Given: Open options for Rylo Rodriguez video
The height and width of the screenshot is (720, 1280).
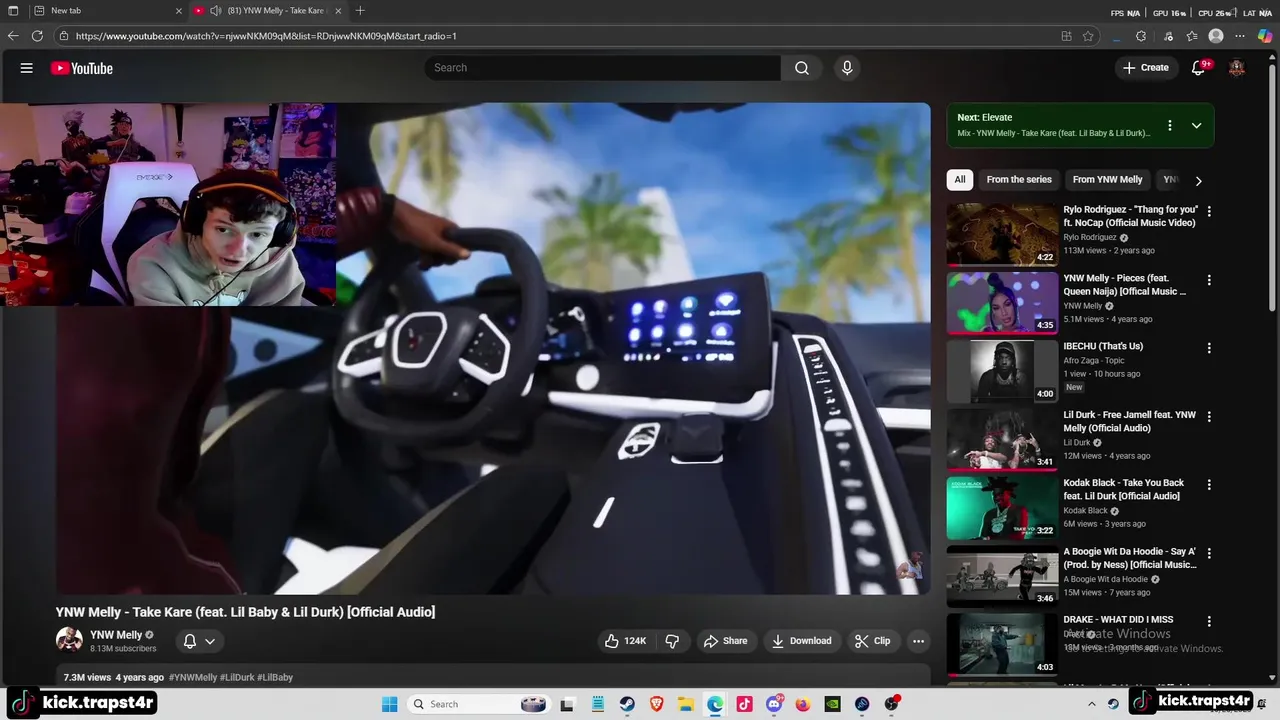Looking at the screenshot, I should (x=1209, y=211).
